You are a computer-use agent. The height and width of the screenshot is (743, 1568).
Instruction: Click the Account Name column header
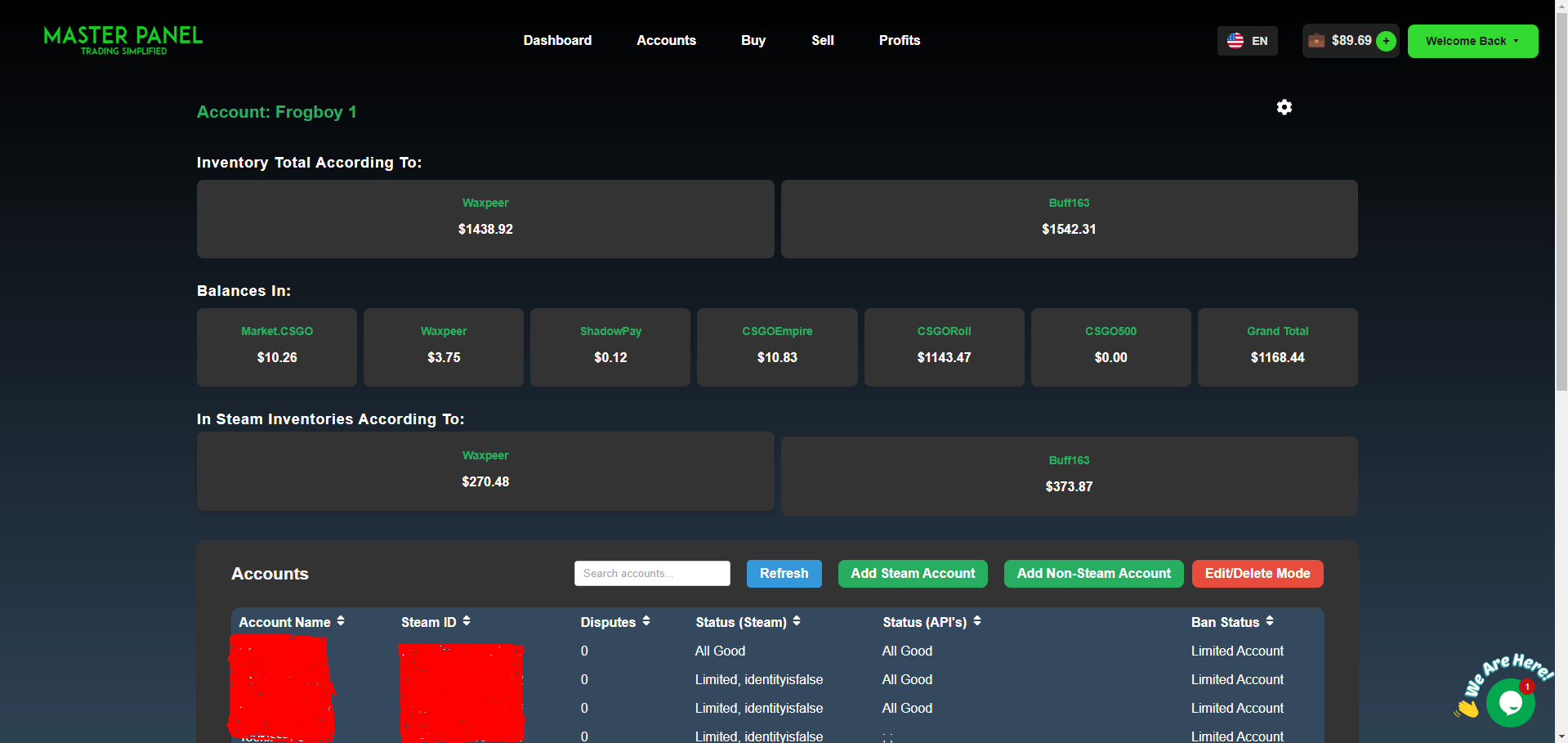tap(284, 622)
